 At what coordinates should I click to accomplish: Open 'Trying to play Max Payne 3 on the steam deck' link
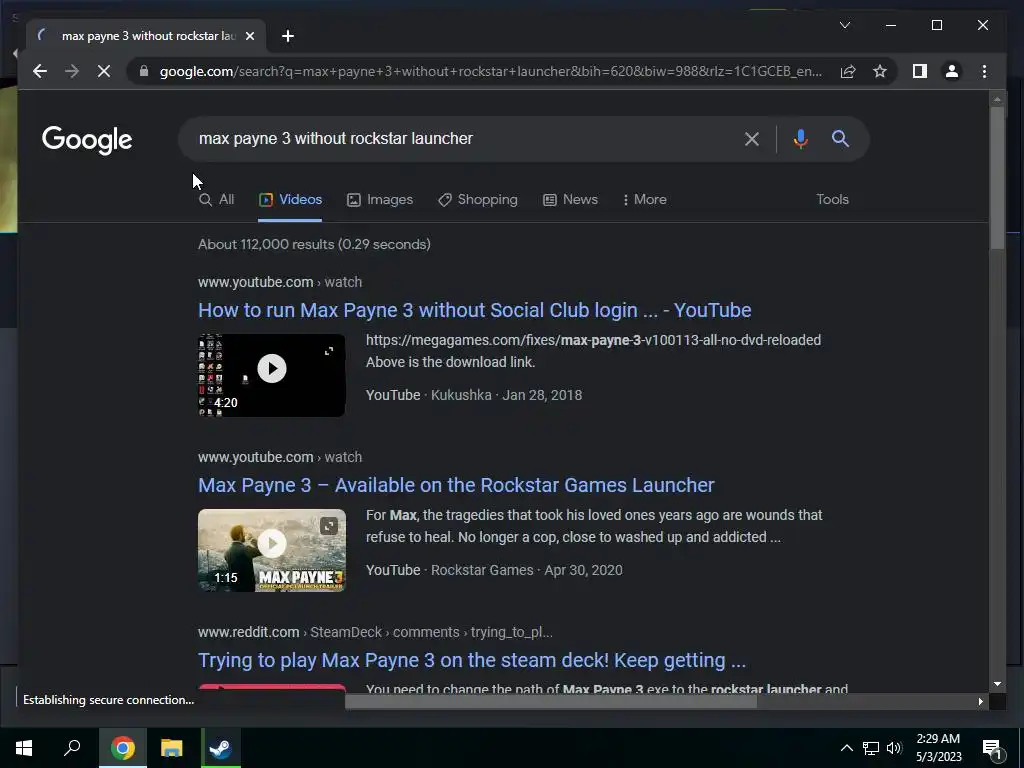point(472,660)
